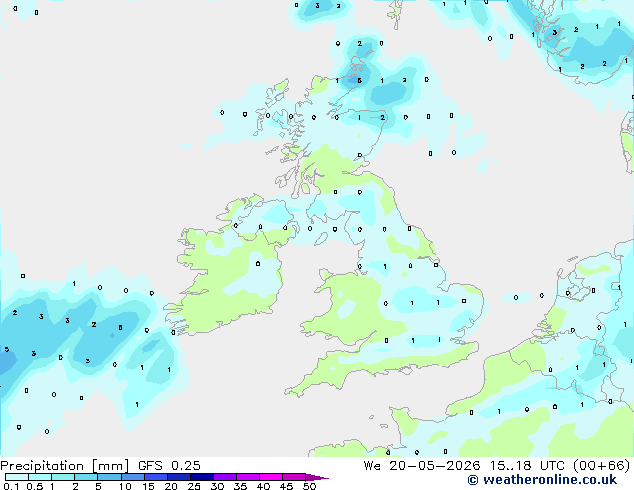Select the 35–40 mm purple legend swatch

(248, 477)
